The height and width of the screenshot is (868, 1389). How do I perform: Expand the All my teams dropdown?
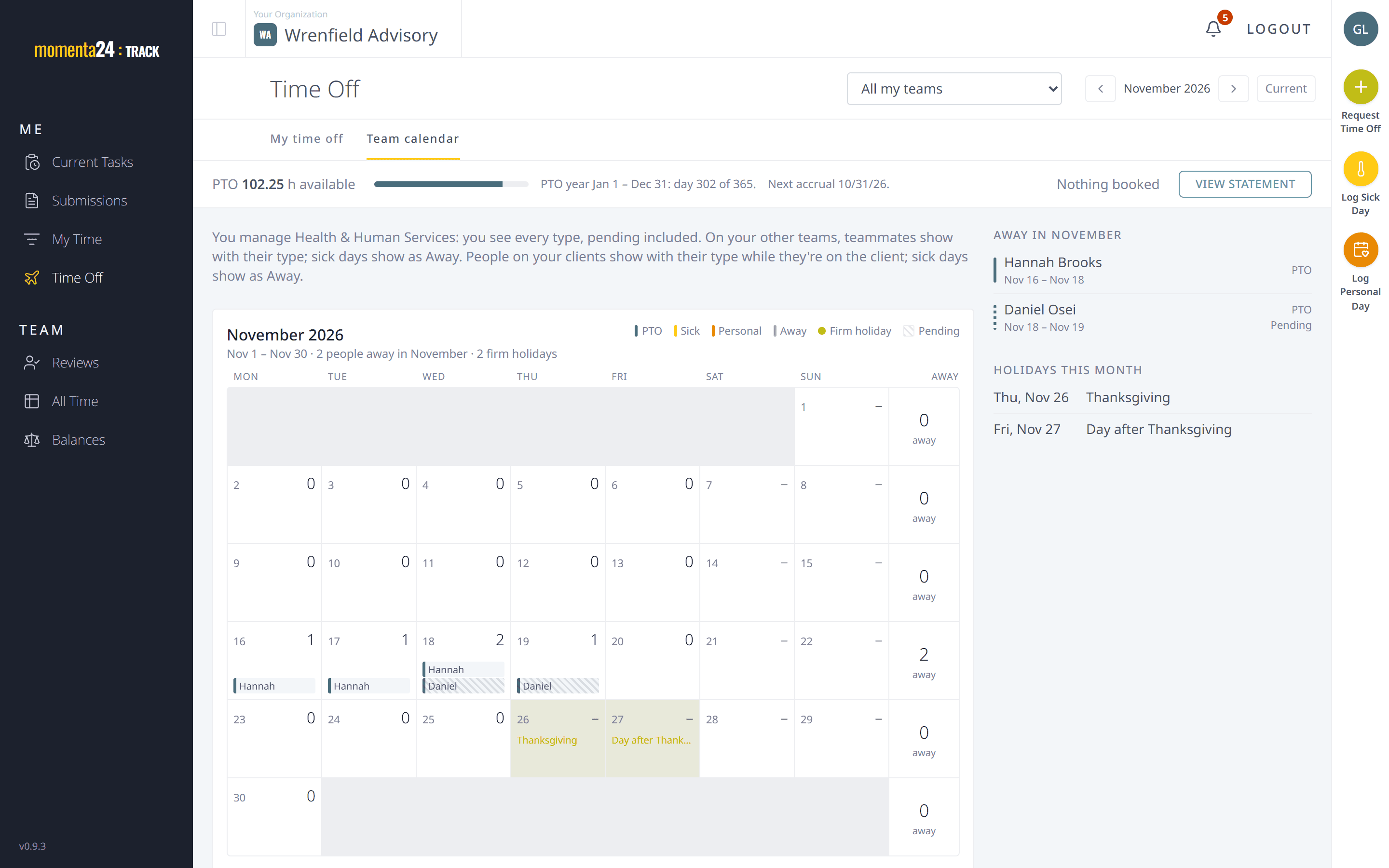pyautogui.click(x=954, y=89)
